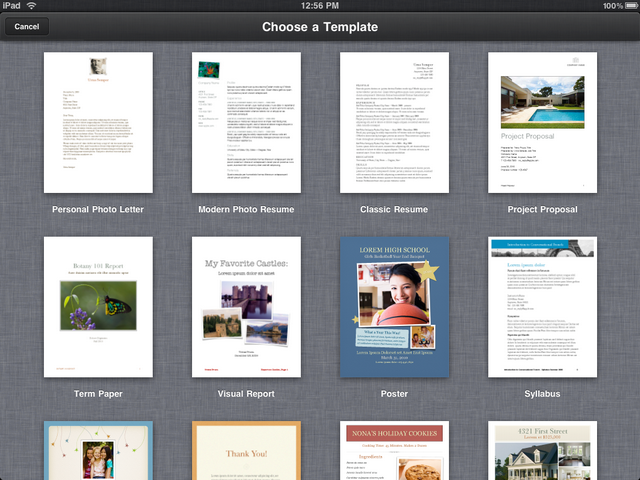Click the Syllabus label
Viewport: 640px width, 480px height.
click(x=542, y=394)
